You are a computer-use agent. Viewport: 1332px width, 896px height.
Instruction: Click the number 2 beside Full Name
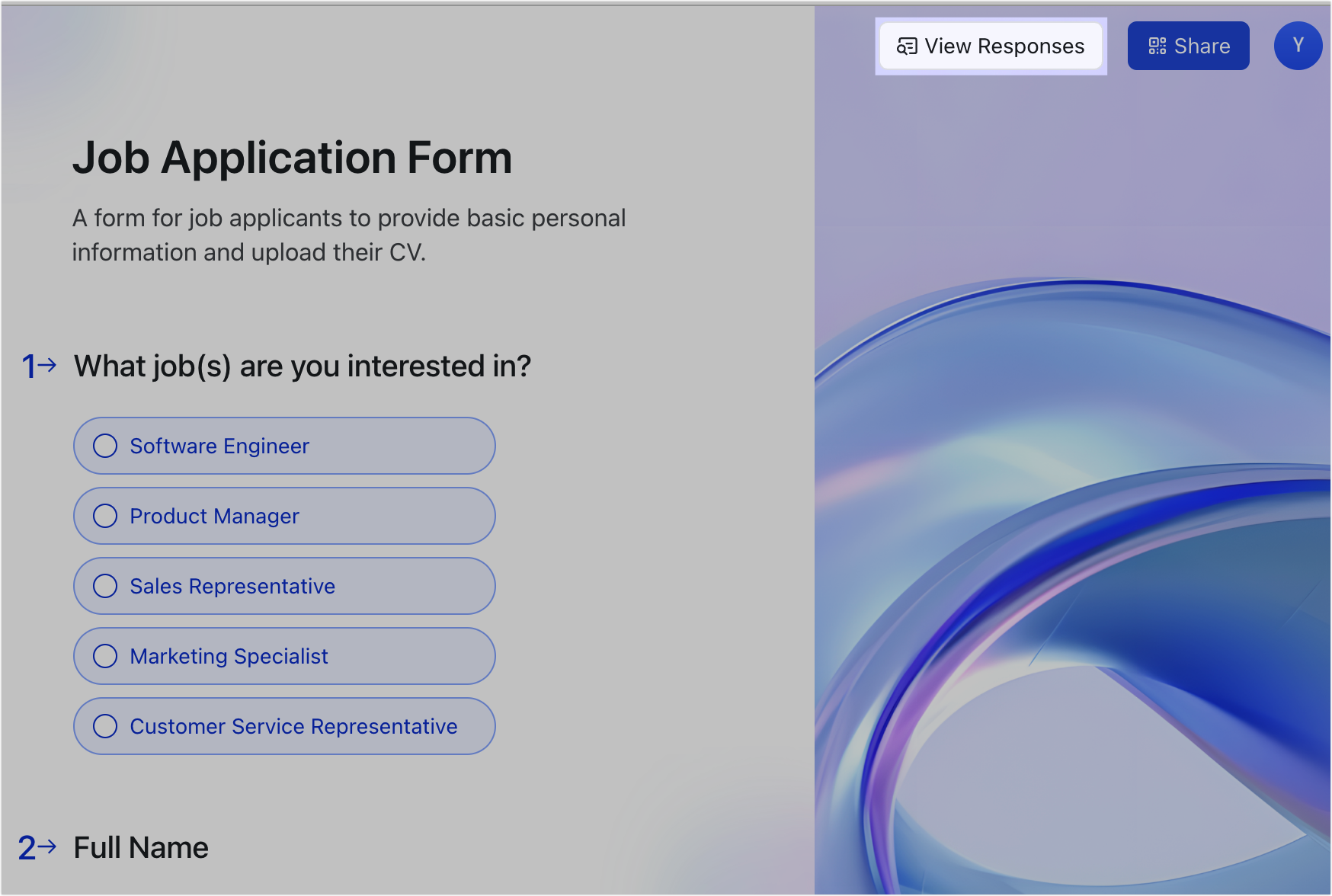pos(27,847)
